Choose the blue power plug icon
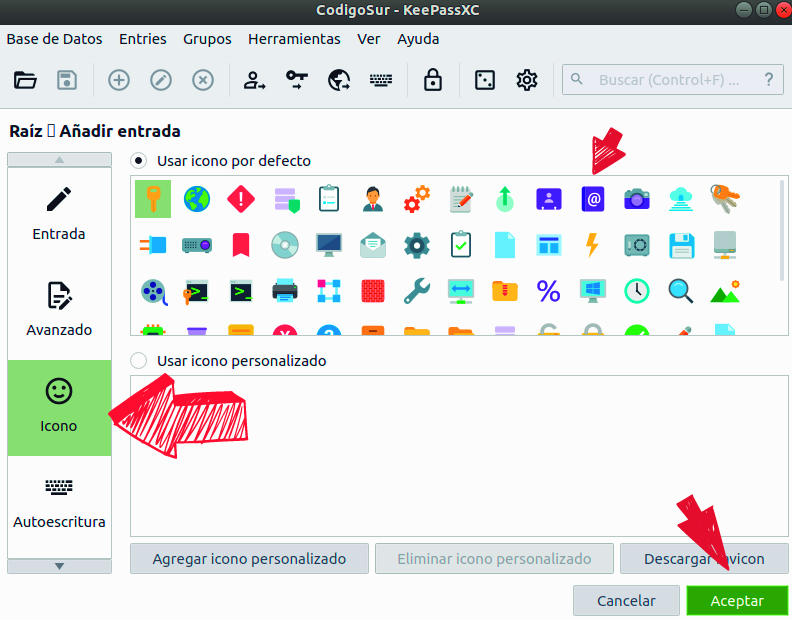 point(153,246)
